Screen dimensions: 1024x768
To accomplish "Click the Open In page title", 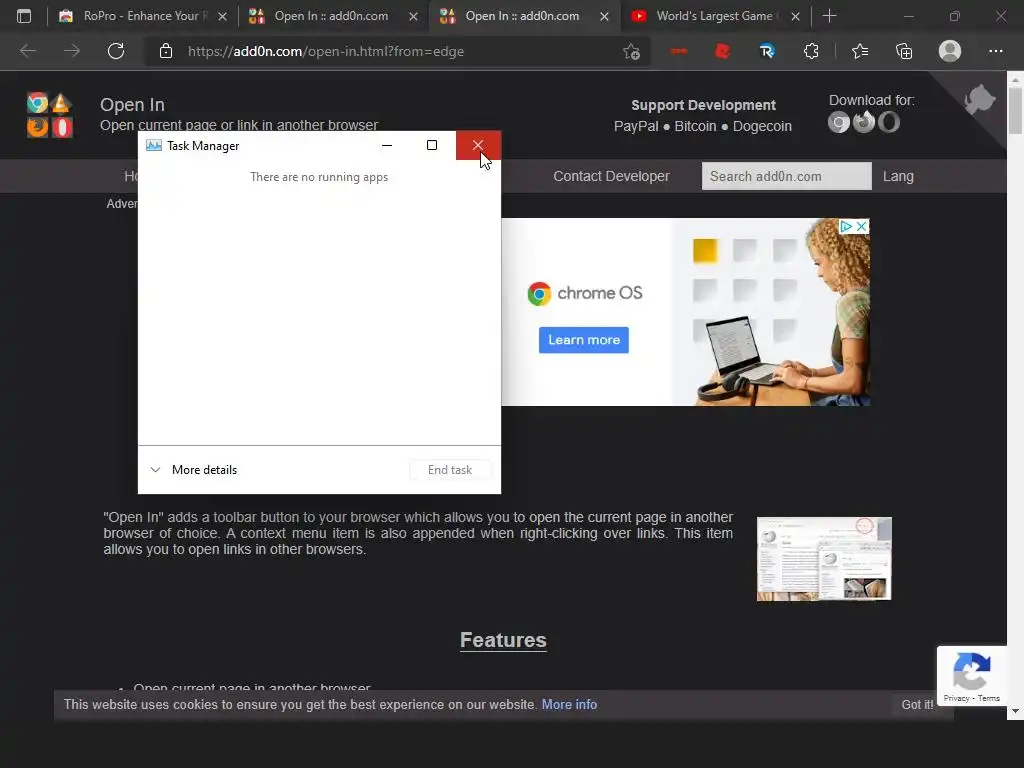I will tap(132, 104).
